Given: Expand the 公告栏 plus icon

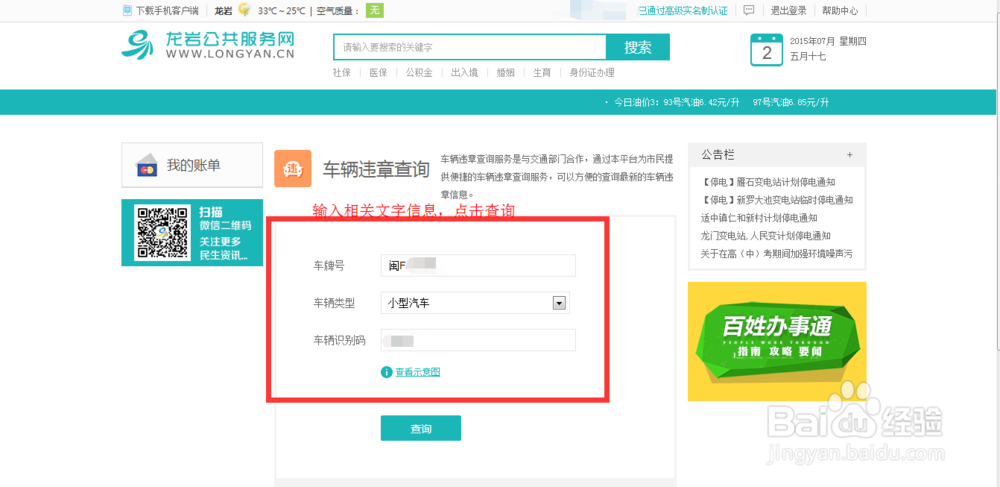Looking at the screenshot, I should pos(849,155).
